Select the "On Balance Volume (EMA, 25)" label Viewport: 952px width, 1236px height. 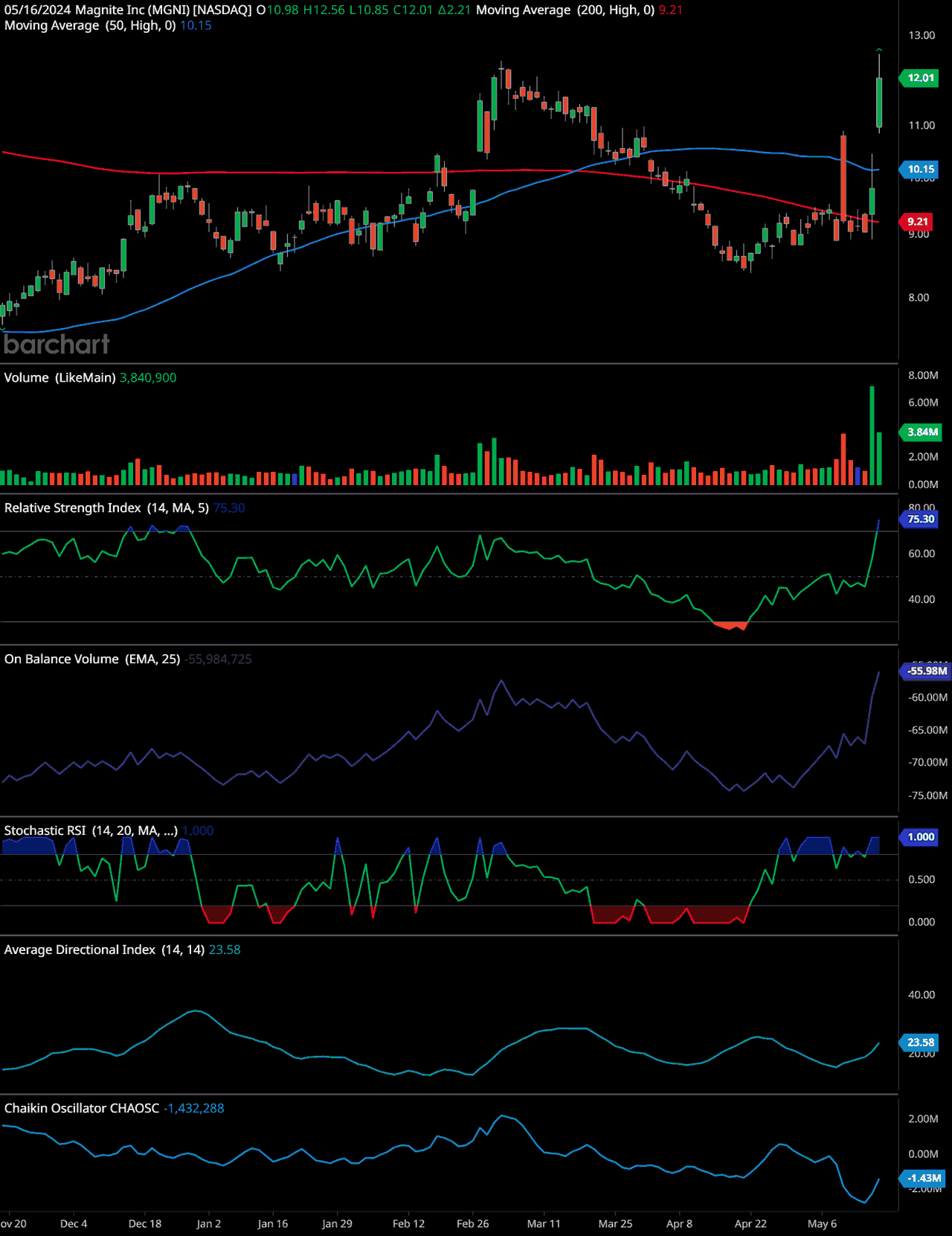[92, 659]
